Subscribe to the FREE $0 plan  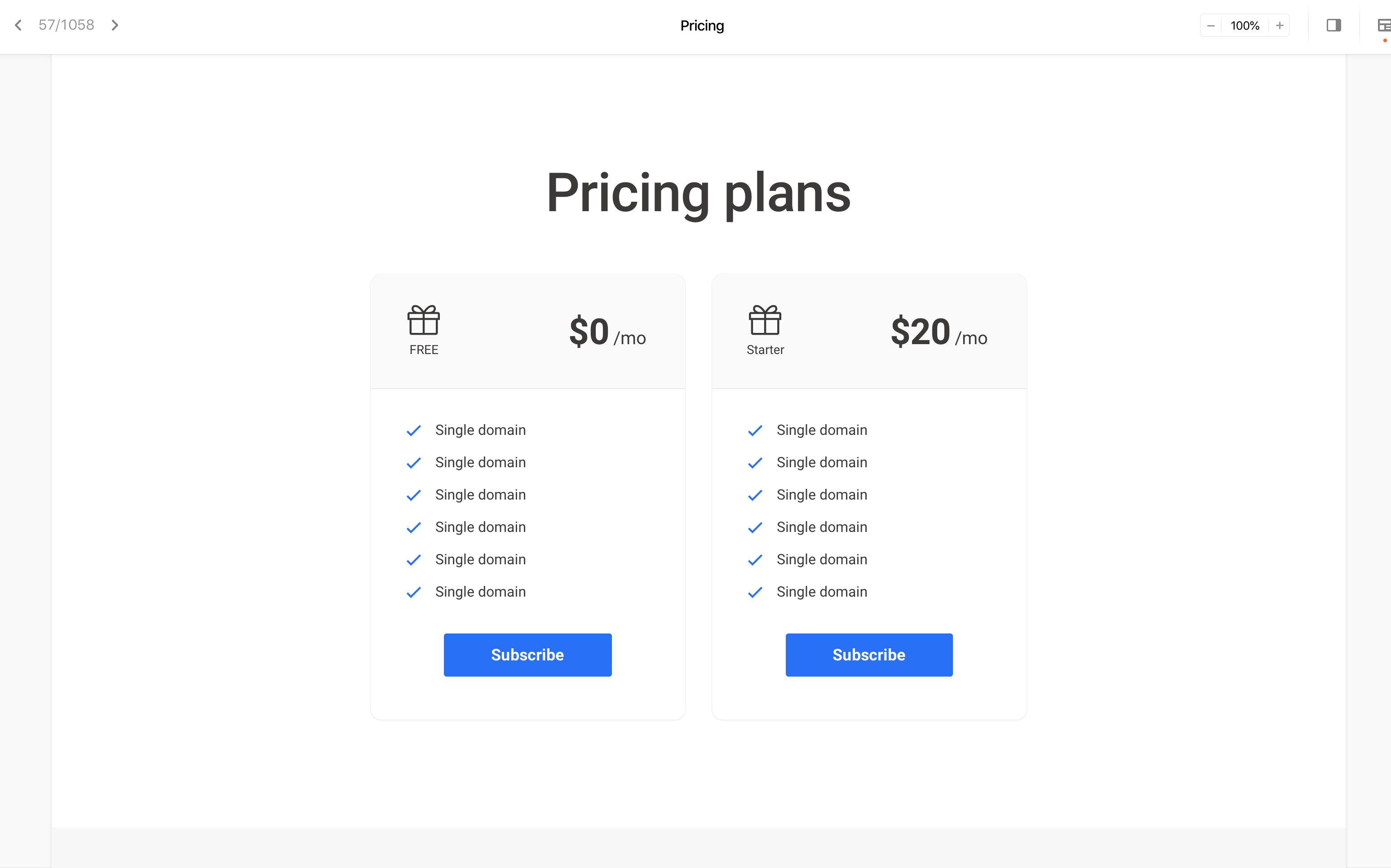point(527,655)
